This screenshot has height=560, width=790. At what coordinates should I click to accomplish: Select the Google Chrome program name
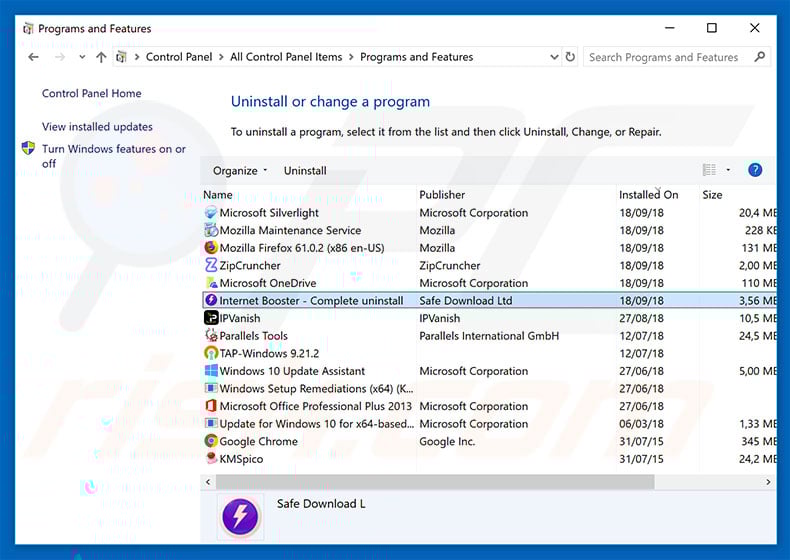[258, 441]
